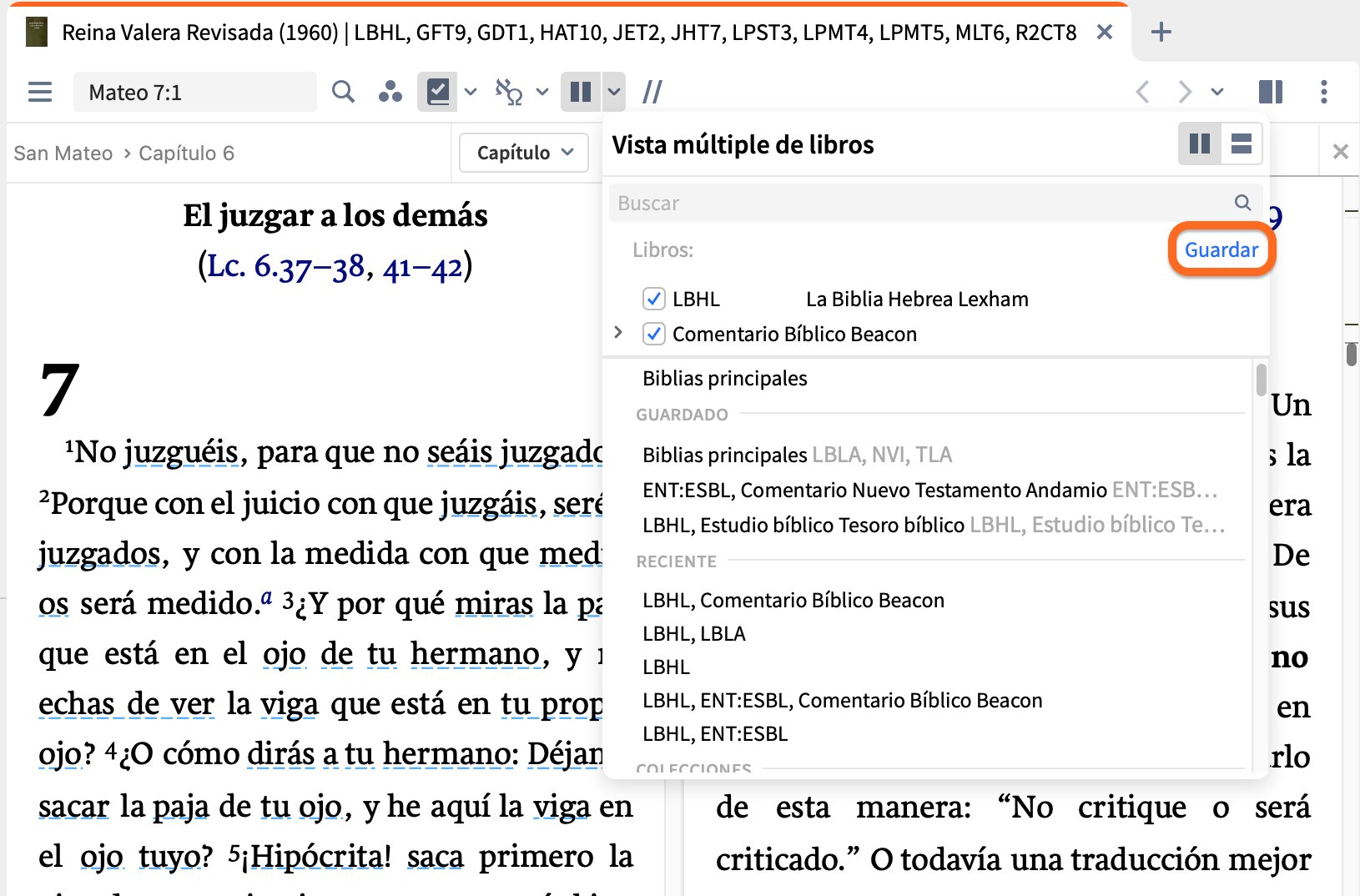
Task: Open the 41–42 cross reference
Action: pyautogui.click(x=422, y=268)
